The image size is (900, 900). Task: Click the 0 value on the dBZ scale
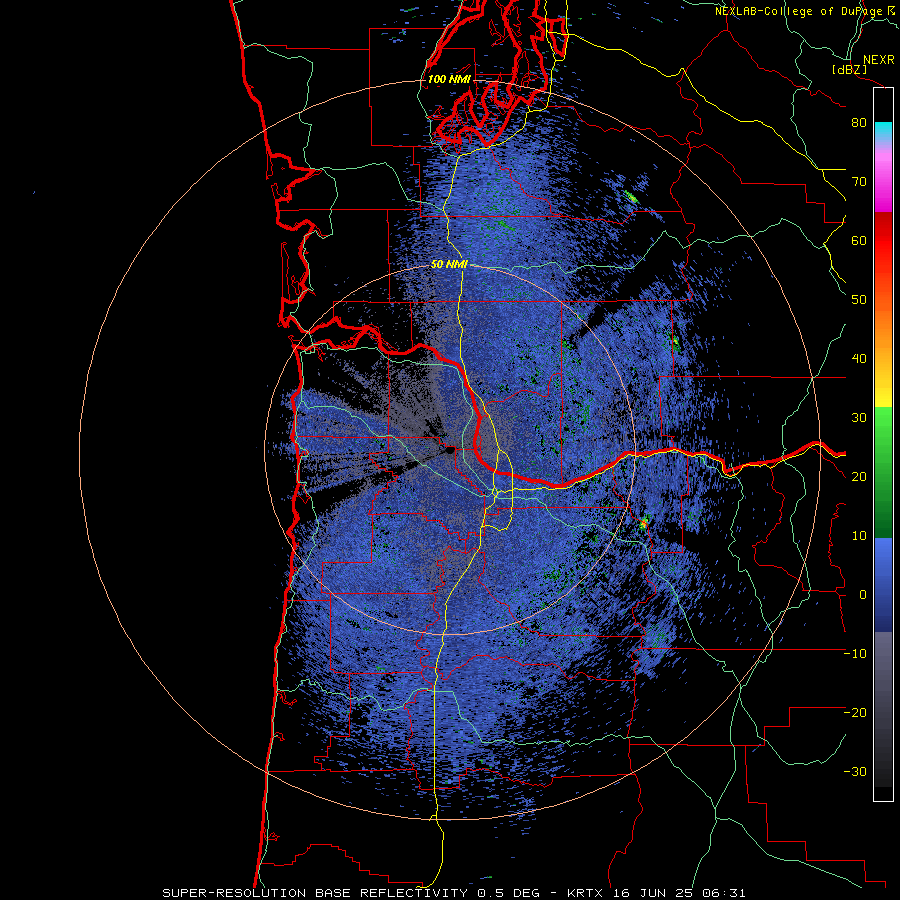click(x=863, y=595)
